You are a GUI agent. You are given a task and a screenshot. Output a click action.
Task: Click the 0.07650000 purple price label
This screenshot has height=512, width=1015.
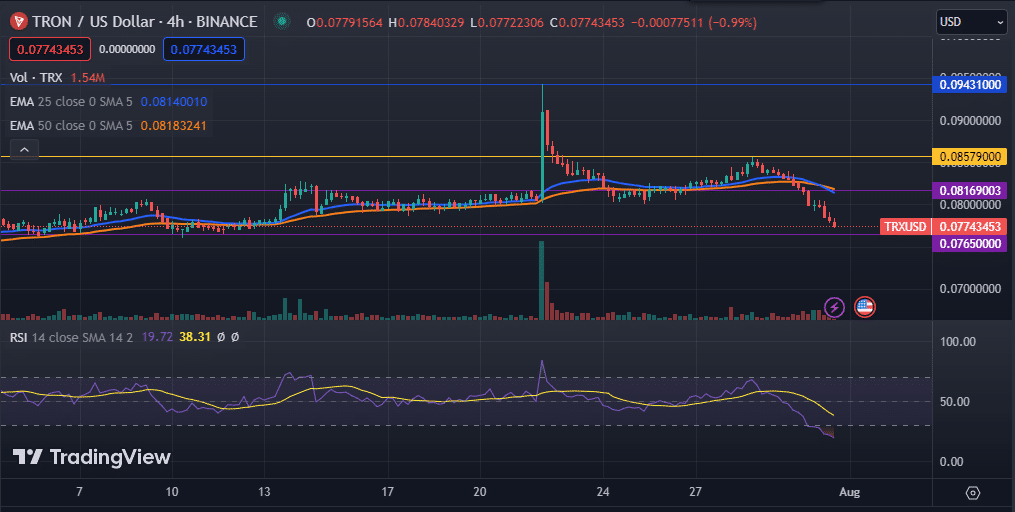tap(969, 244)
